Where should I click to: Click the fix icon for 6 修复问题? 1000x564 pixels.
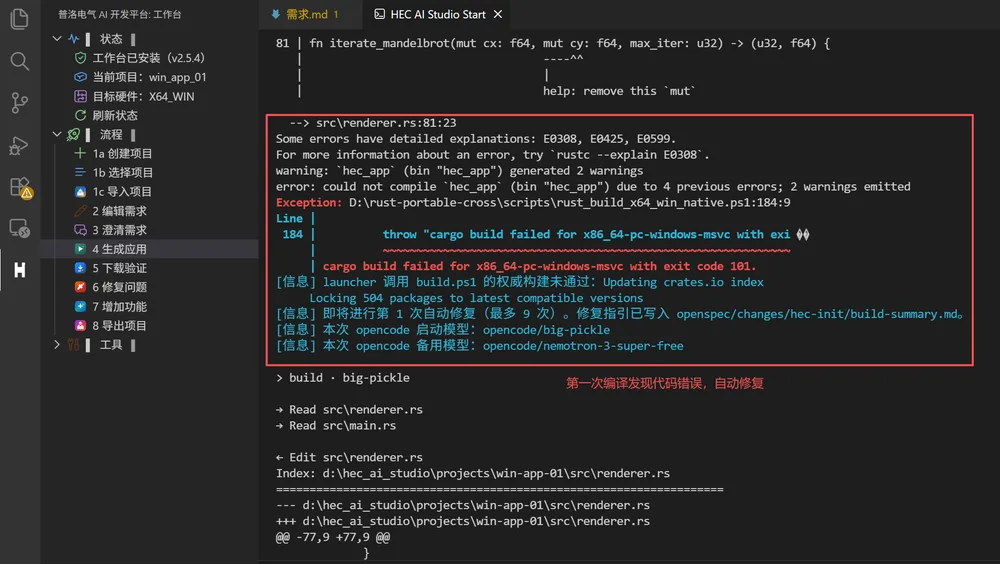(80, 287)
